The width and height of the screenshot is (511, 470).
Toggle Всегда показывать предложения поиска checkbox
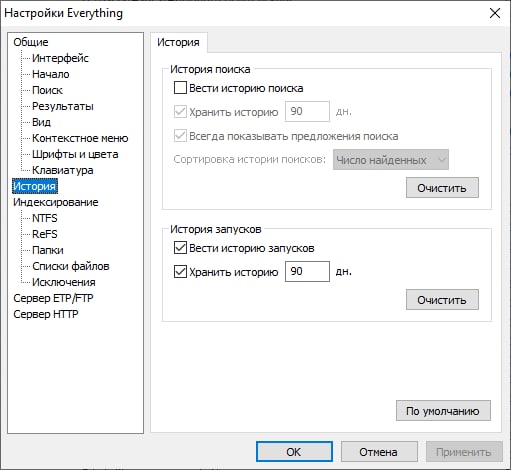[180, 136]
